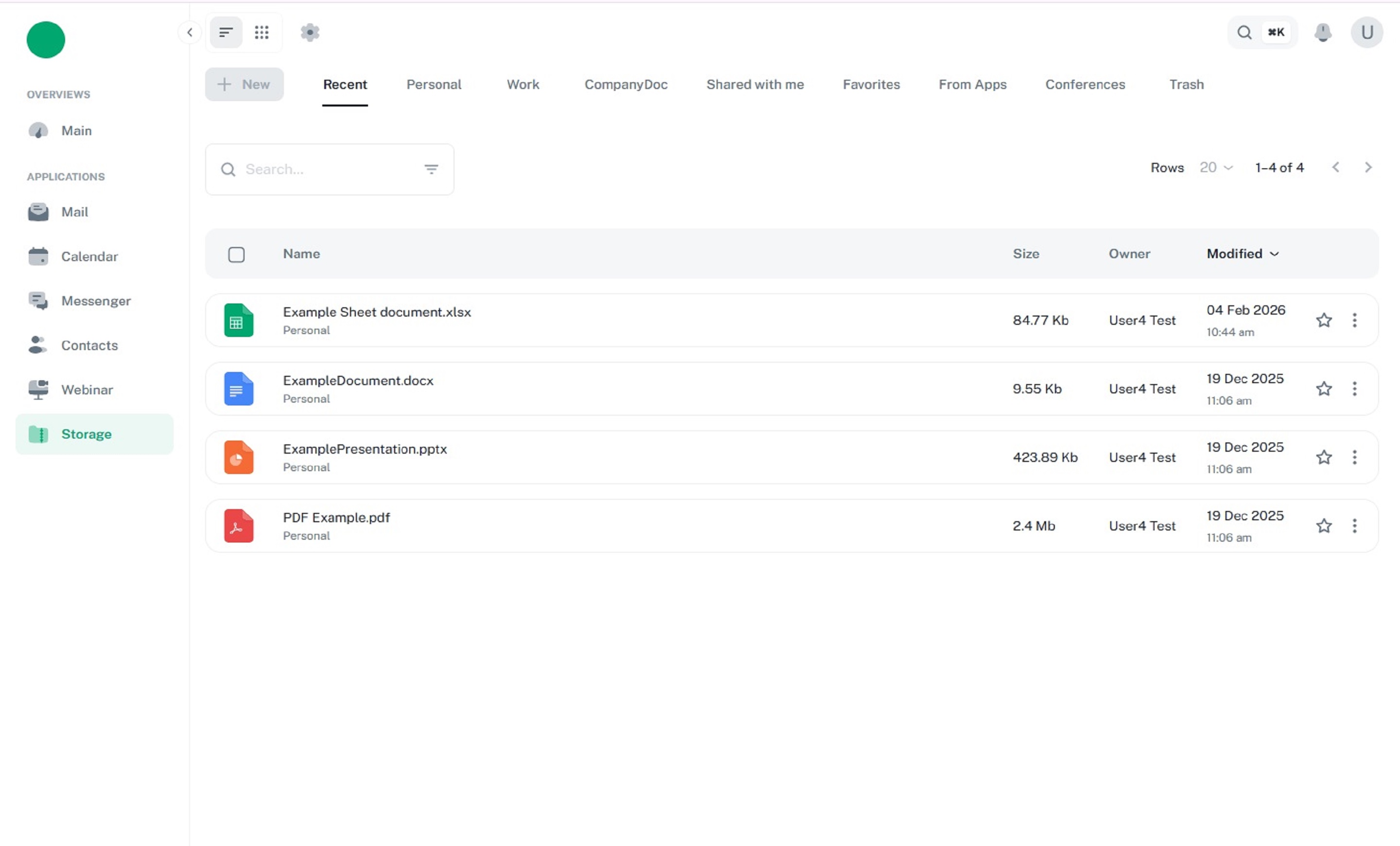Sort files by Owner column

(x=1130, y=254)
